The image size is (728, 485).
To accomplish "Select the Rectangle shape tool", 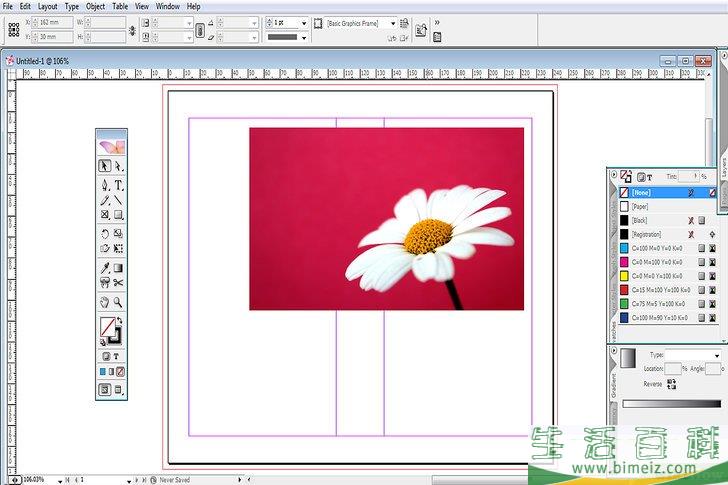I will click(x=118, y=214).
